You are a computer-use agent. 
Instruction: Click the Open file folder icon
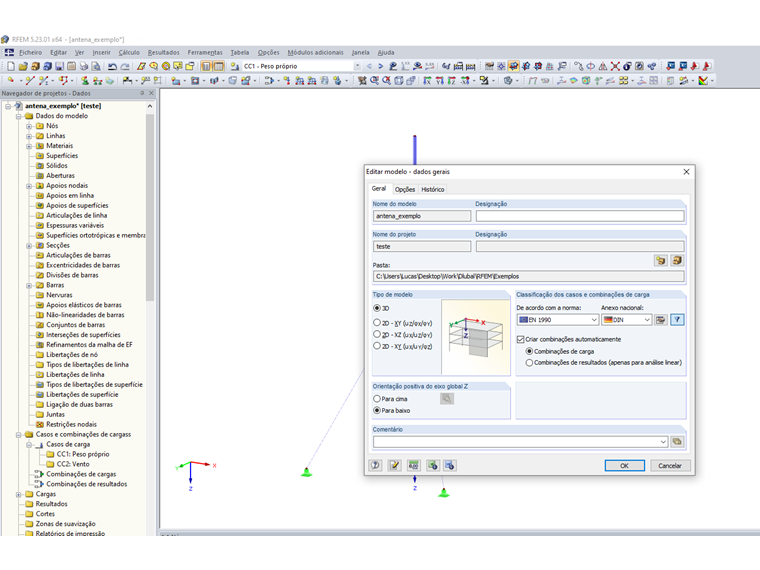(23, 66)
